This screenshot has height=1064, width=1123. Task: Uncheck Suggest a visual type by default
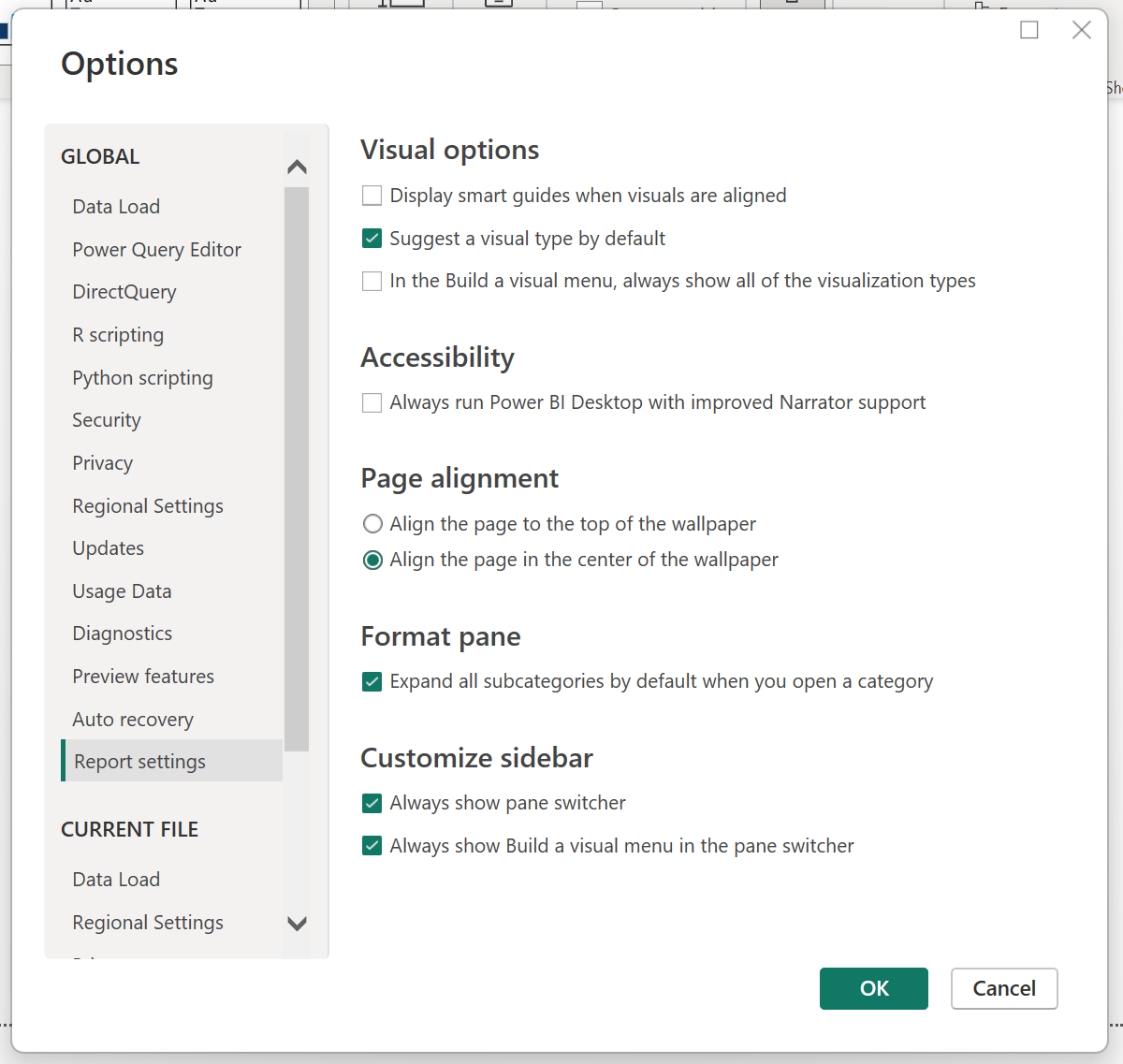click(372, 239)
